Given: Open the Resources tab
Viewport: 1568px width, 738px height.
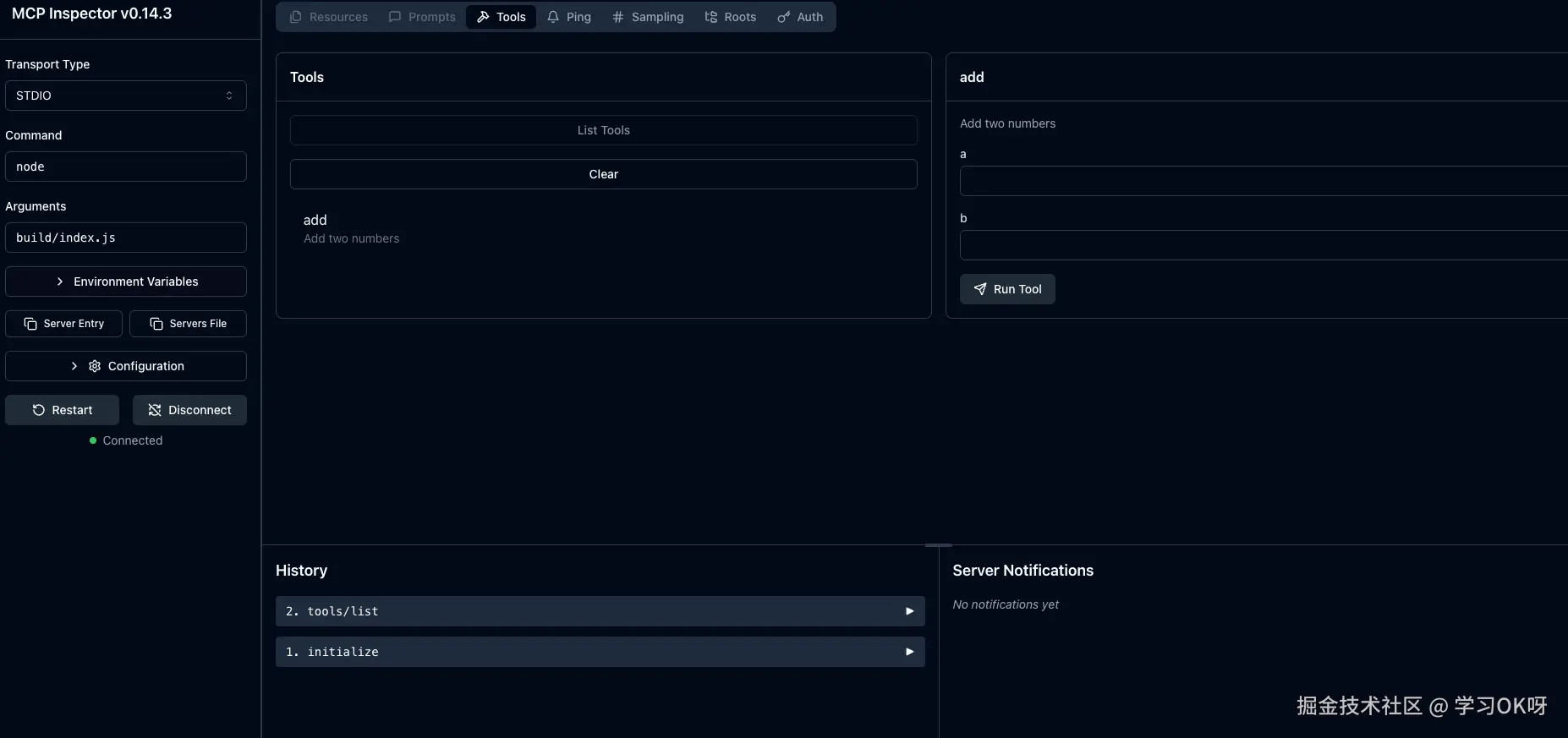Looking at the screenshot, I should point(329,17).
